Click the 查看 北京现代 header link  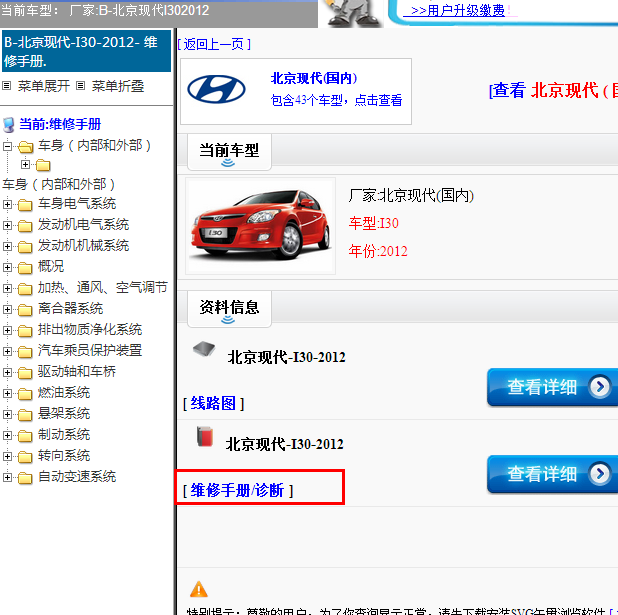pos(553,90)
